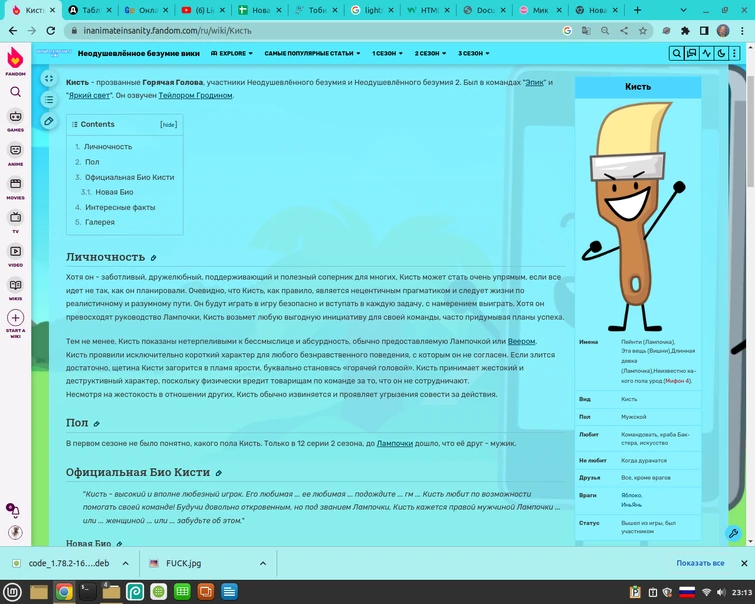Open Chrome tab search chevron
The height and width of the screenshot is (604, 755).
(x=683, y=10)
